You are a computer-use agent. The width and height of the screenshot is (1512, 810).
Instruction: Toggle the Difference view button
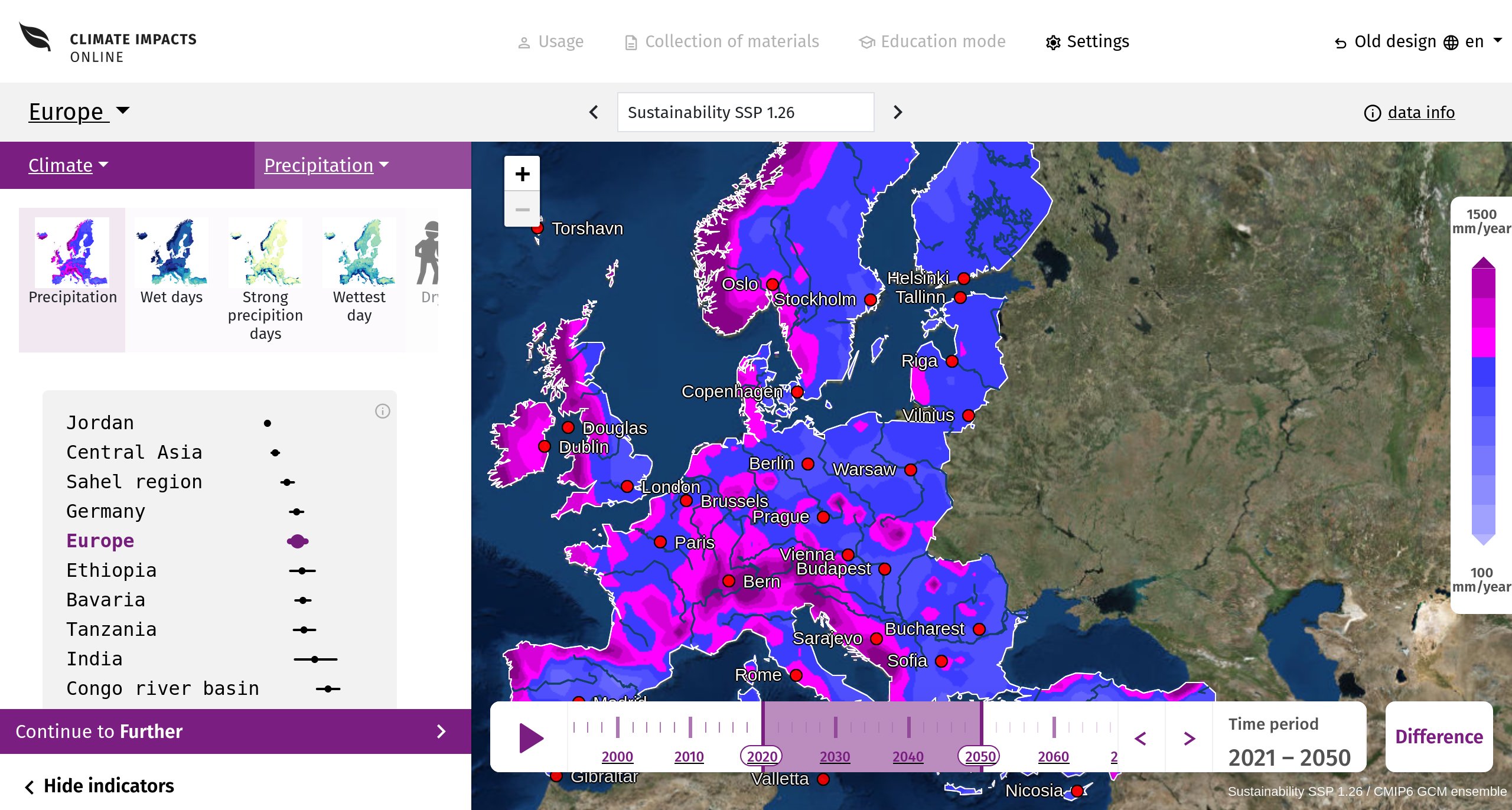pos(1439,737)
